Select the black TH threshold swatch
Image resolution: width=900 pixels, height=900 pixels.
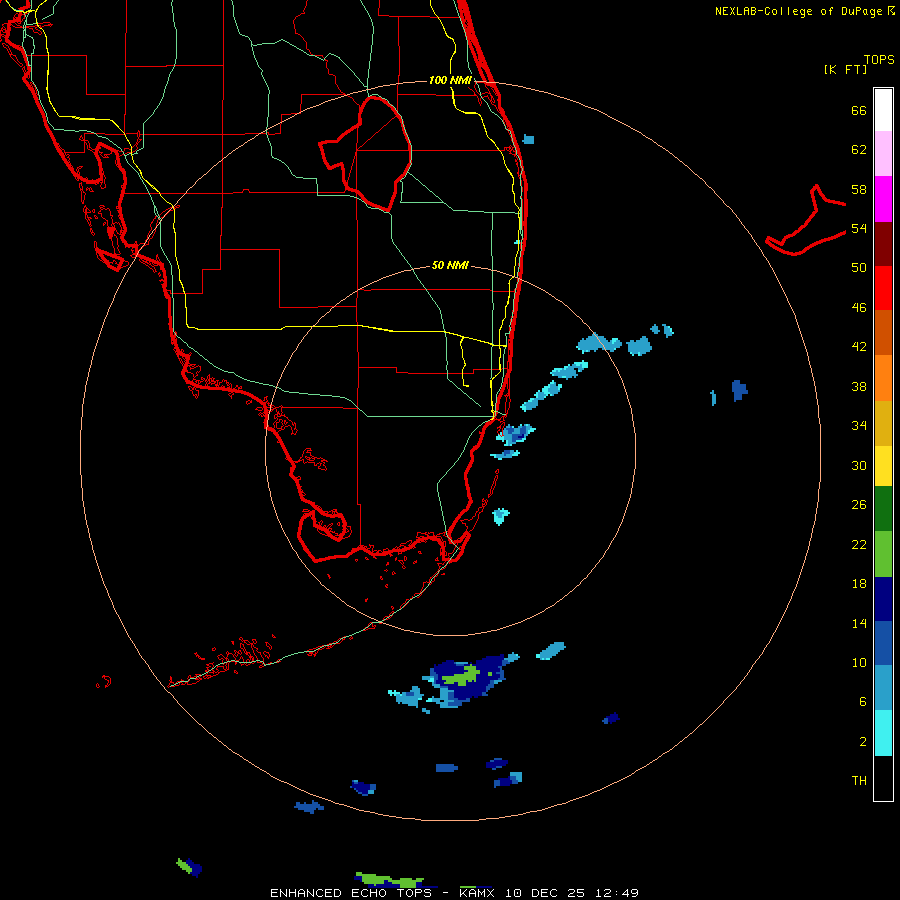(883, 778)
